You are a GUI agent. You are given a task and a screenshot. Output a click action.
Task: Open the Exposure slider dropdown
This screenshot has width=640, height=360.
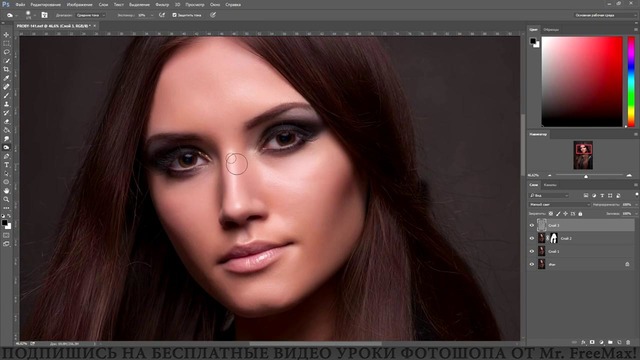pos(152,15)
